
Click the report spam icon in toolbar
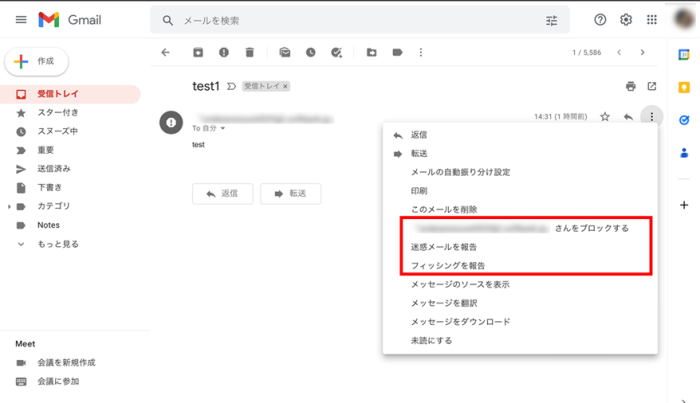click(x=224, y=52)
